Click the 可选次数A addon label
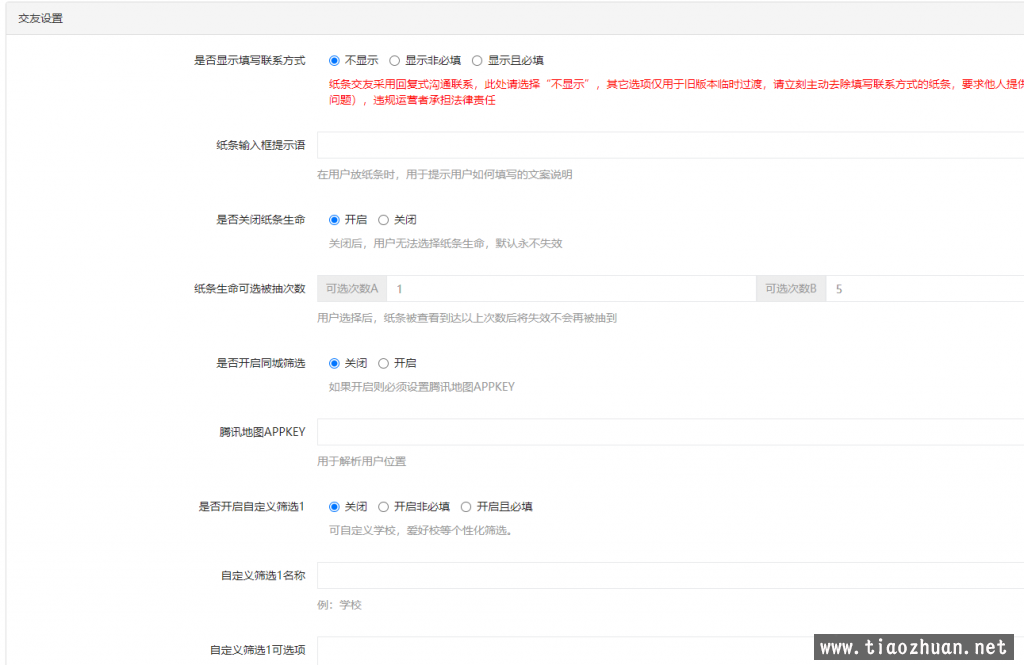The image size is (1024, 665). (352, 289)
